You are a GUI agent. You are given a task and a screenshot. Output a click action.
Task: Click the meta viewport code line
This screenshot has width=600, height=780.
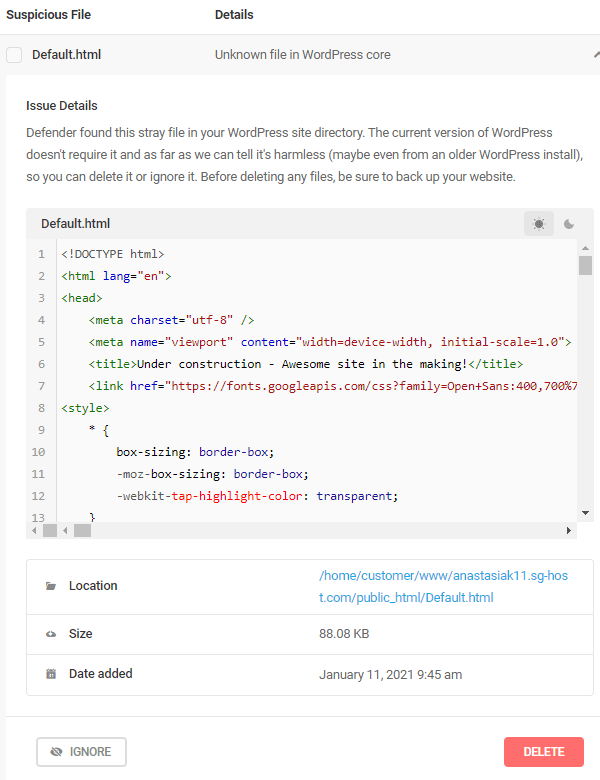(x=330, y=342)
